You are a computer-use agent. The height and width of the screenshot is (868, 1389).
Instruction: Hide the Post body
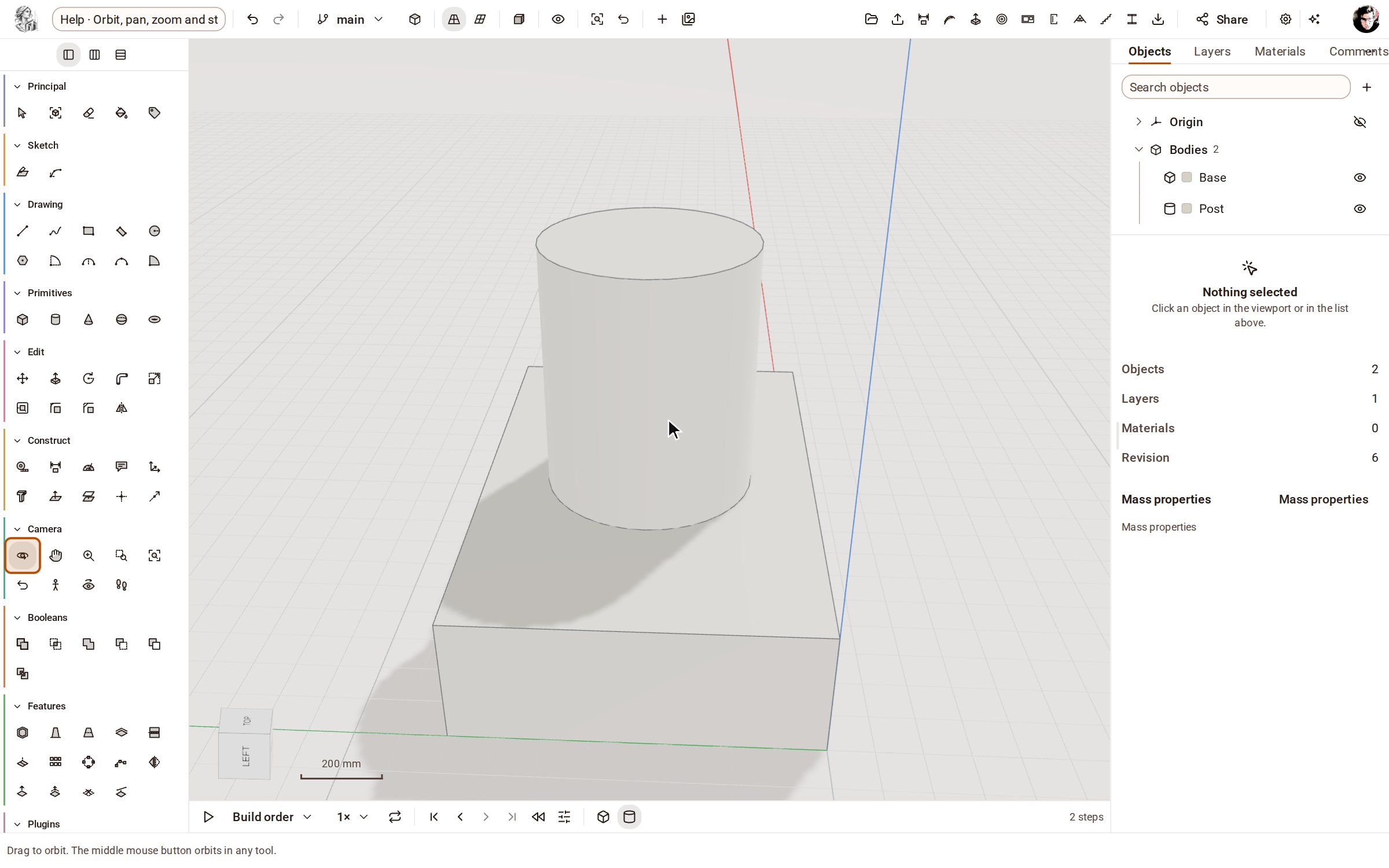[x=1360, y=209]
